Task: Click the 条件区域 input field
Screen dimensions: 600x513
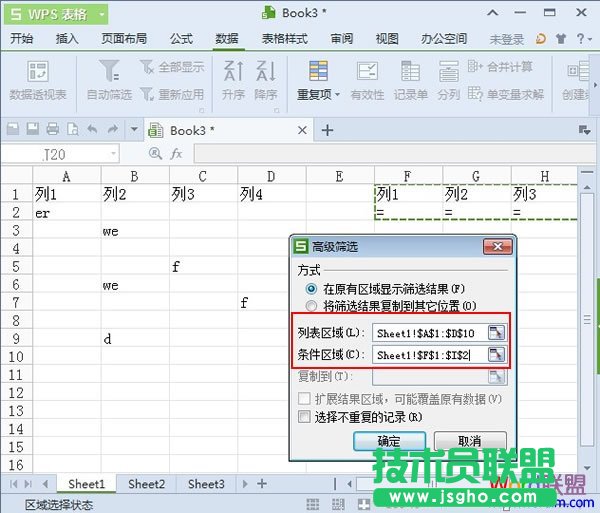Action: coord(430,354)
